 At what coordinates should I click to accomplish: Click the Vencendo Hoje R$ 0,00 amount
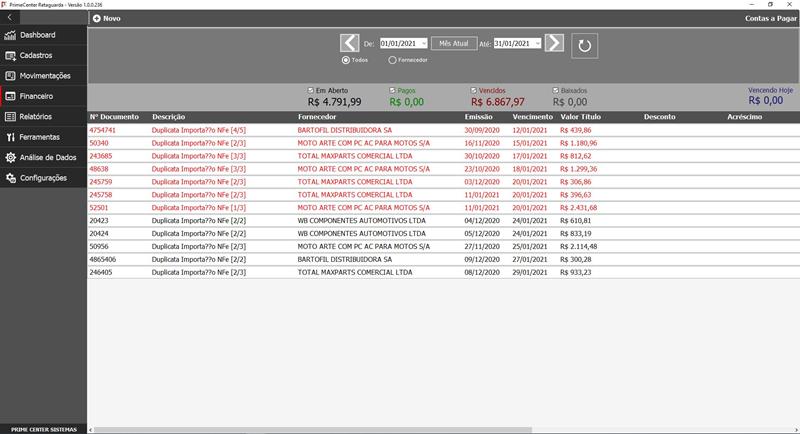(766, 100)
